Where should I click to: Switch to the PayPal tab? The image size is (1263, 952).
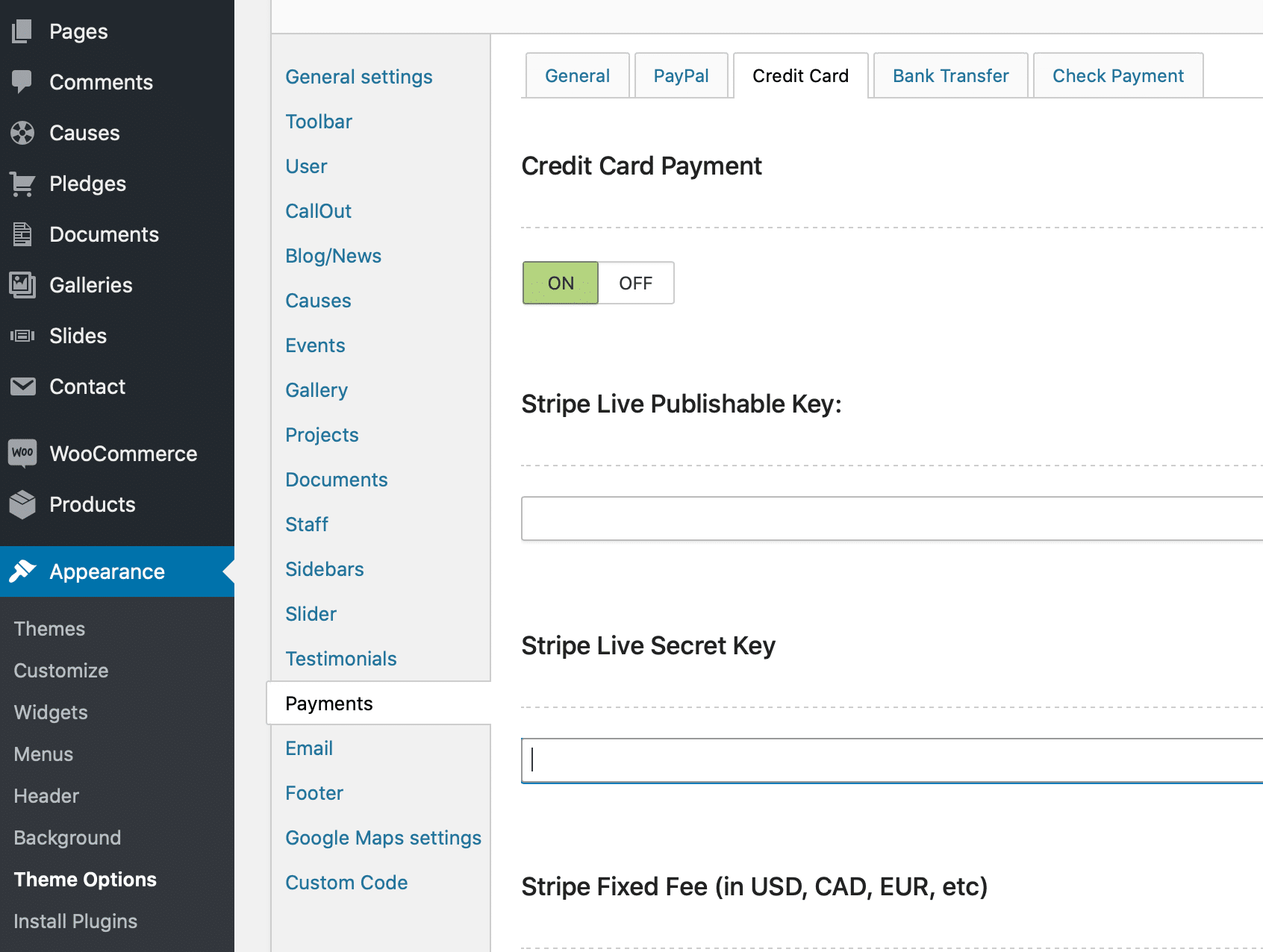tap(681, 75)
